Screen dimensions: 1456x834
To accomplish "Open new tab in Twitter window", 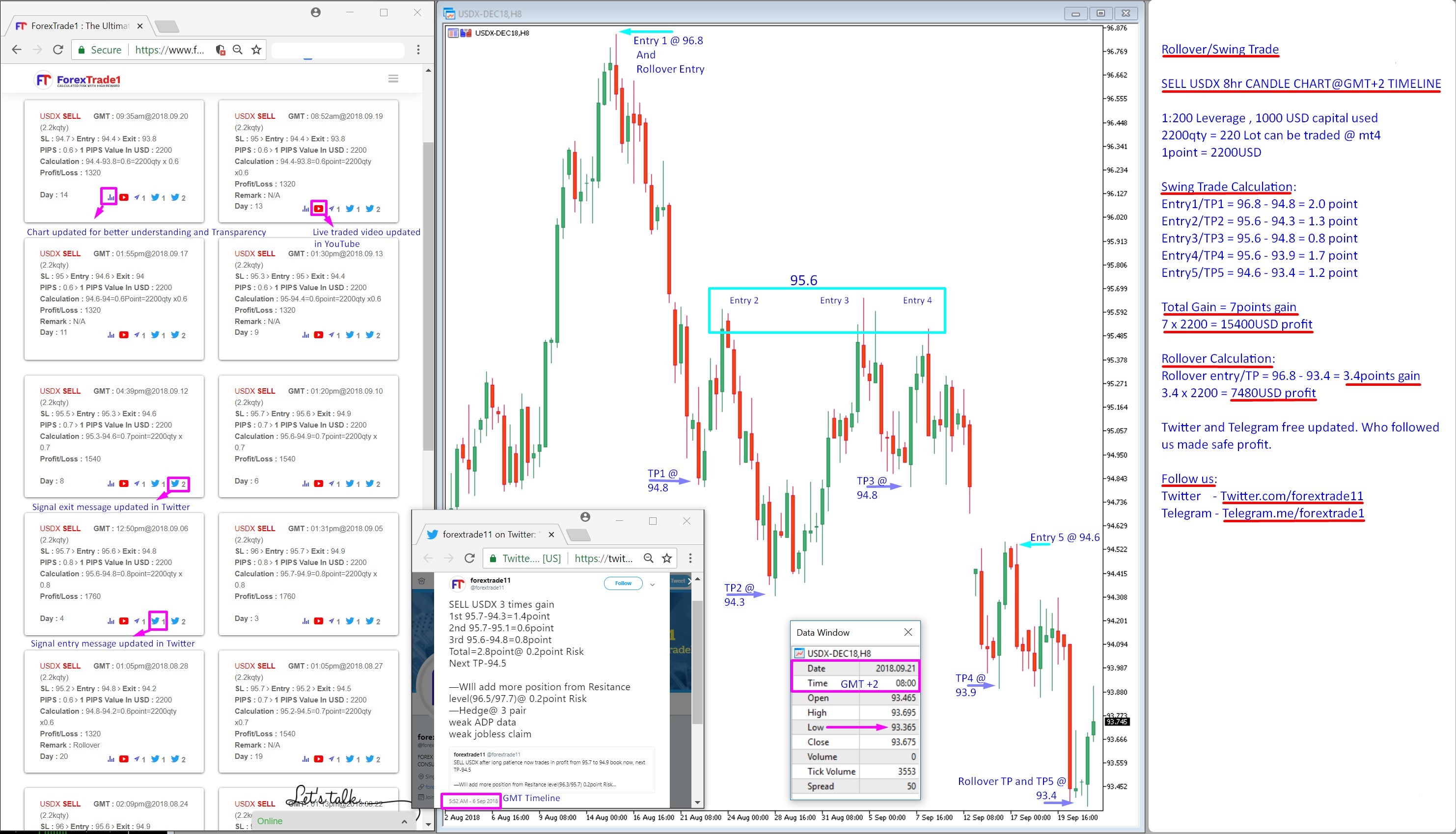I will (x=578, y=535).
